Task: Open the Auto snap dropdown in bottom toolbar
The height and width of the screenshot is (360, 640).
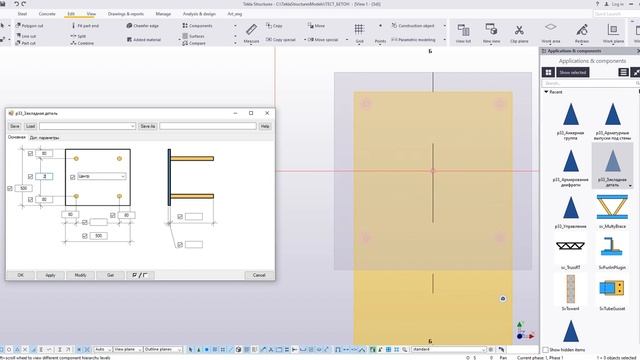Action: [x=102, y=350]
